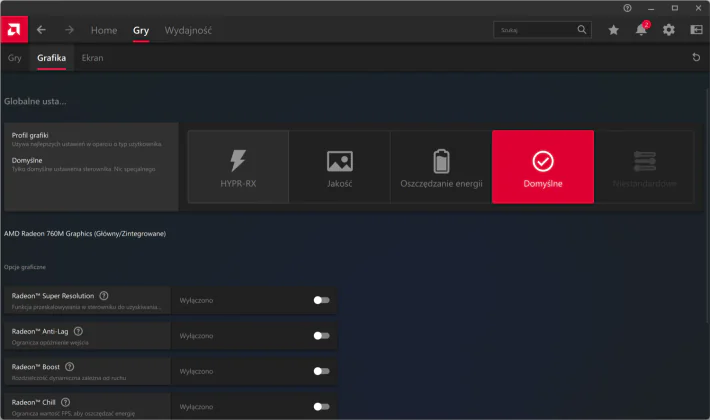Select the Domyślne profile tile

(x=543, y=167)
